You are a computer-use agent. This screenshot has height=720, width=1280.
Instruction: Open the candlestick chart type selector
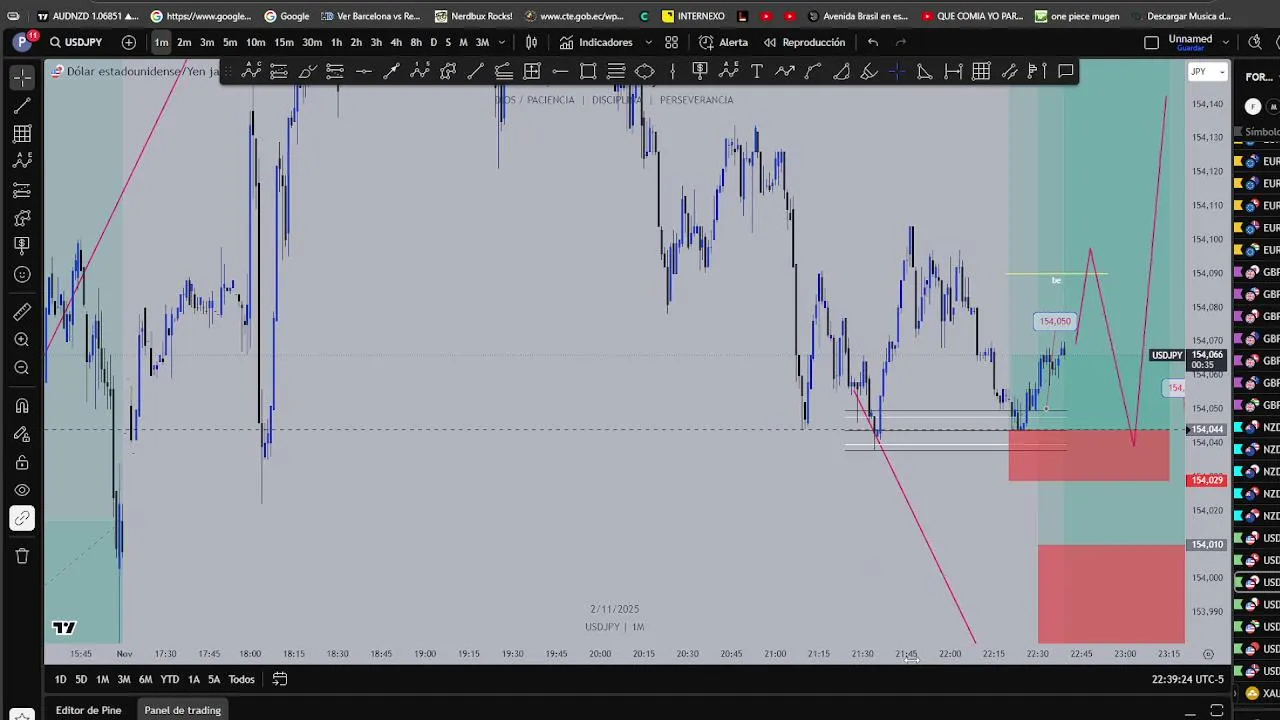[532, 42]
